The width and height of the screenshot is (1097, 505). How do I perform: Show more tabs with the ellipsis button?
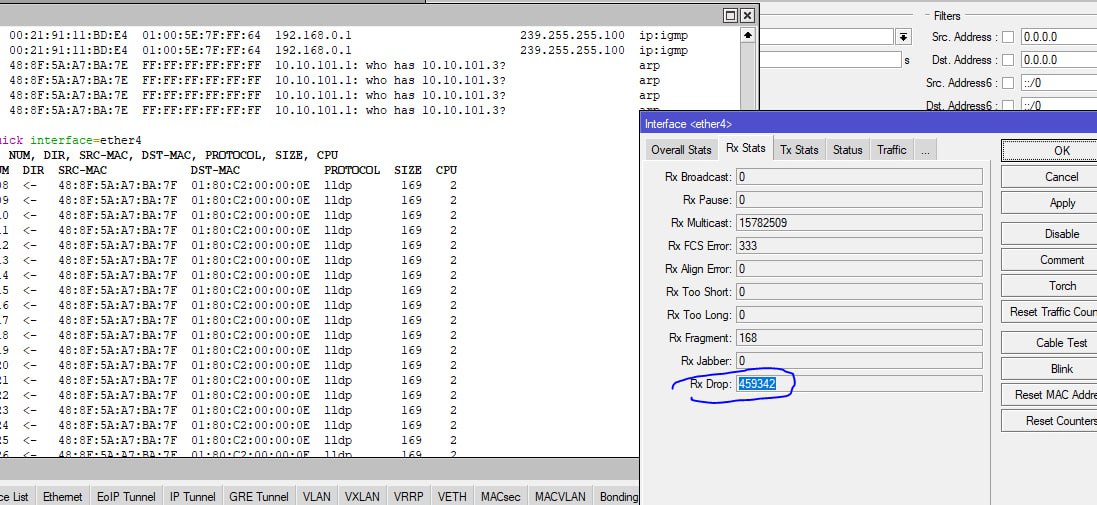coord(925,150)
